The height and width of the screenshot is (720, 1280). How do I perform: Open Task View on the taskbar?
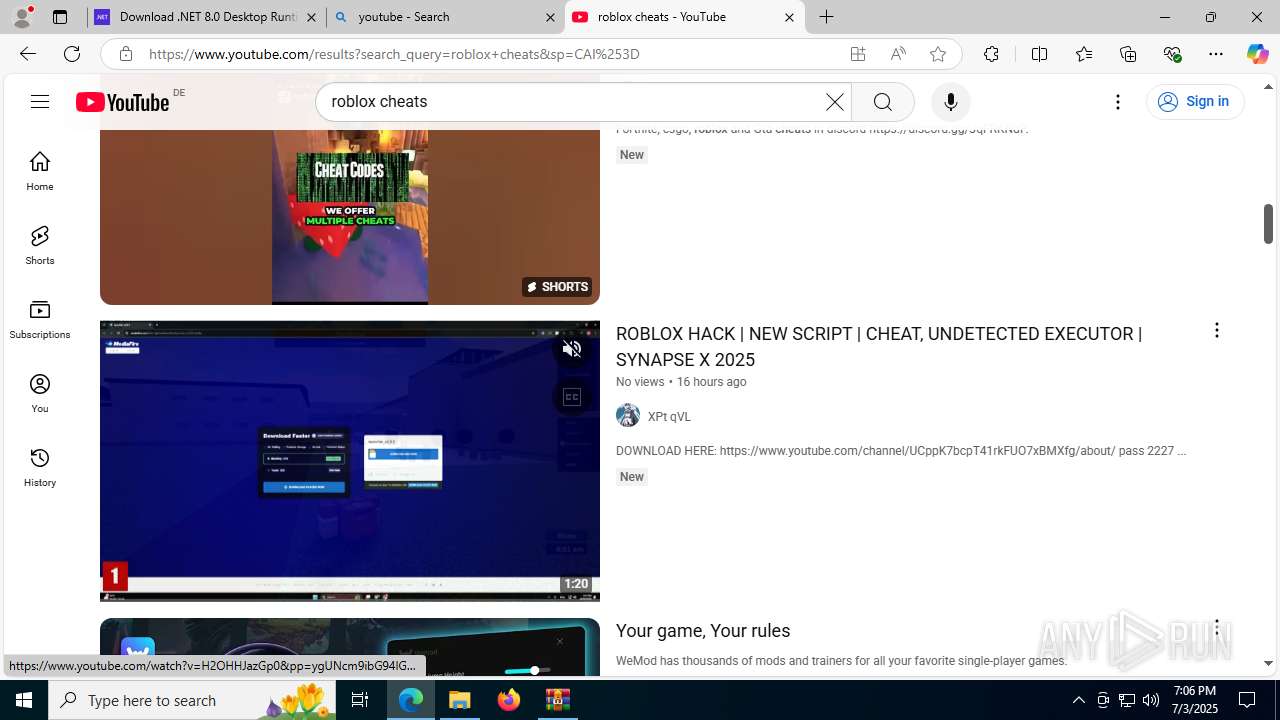pos(360,700)
